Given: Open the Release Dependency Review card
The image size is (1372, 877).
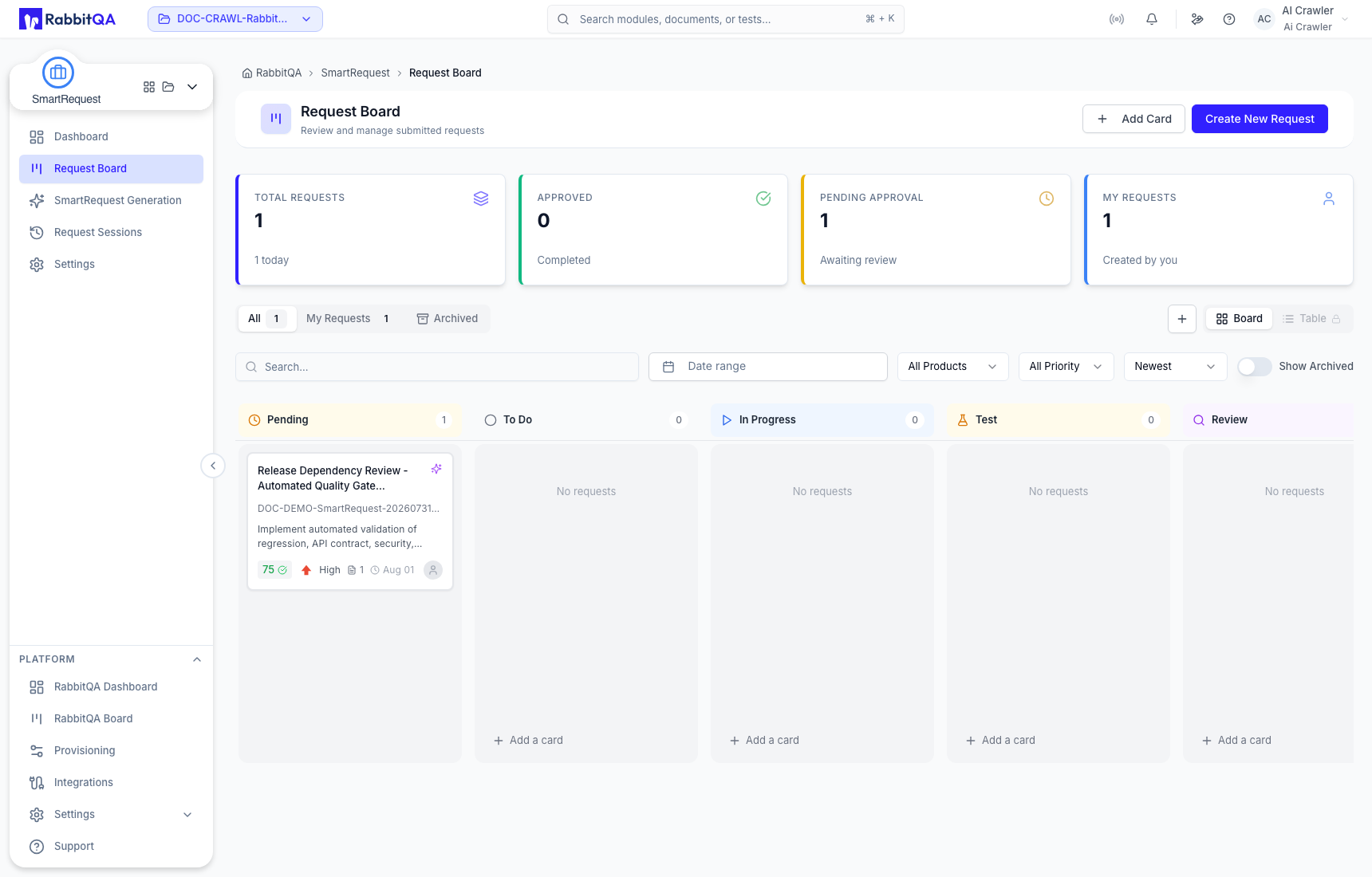Looking at the screenshot, I should 350,521.
